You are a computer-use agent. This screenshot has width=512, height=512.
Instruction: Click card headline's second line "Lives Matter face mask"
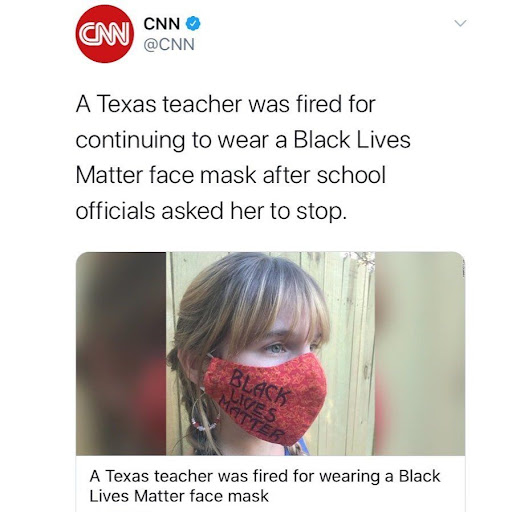pyautogui.click(x=179, y=496)
